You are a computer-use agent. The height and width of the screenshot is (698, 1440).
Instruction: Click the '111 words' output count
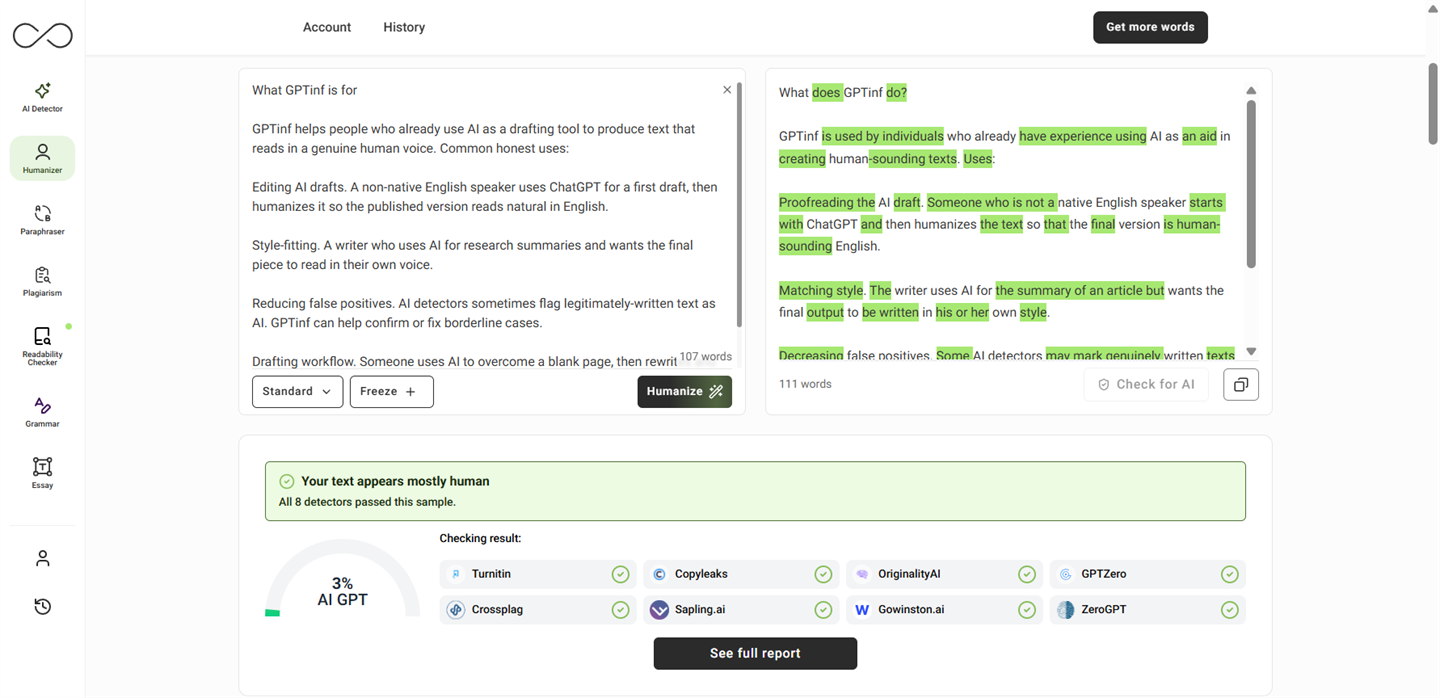coord(805,384)
